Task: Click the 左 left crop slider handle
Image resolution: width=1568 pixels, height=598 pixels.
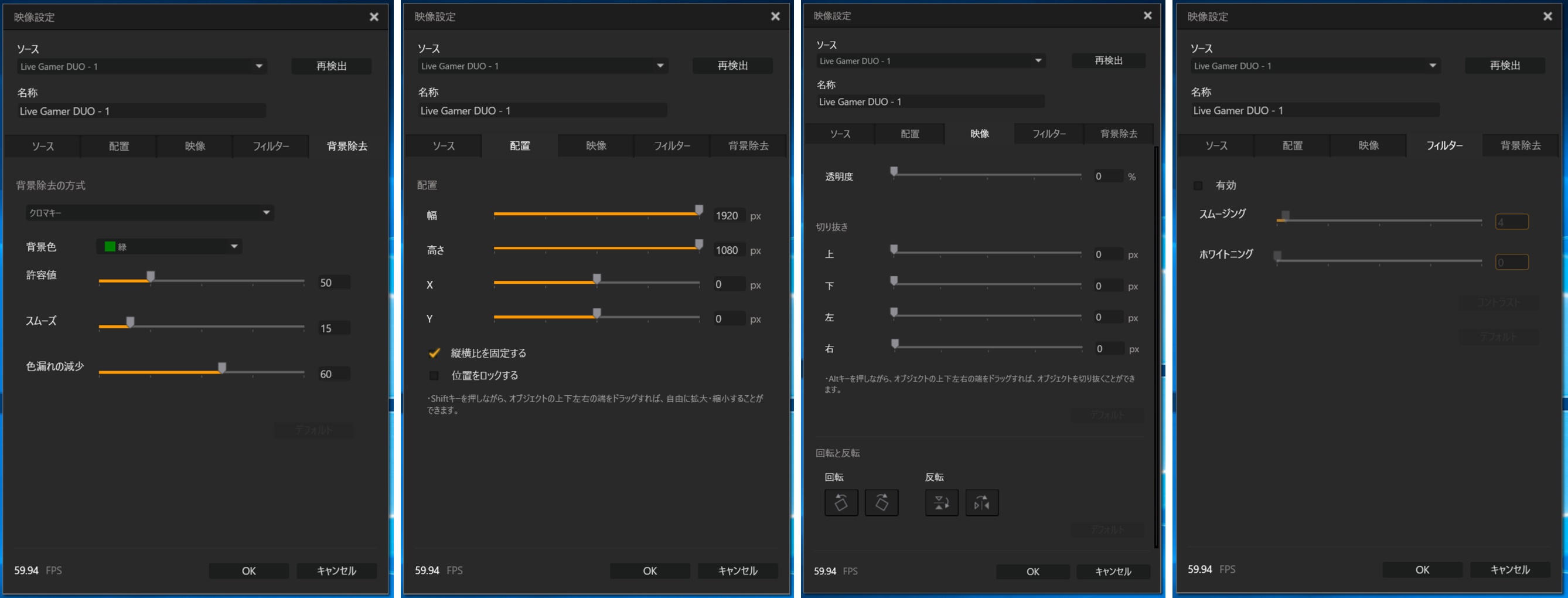Action: tap(894, 312)
